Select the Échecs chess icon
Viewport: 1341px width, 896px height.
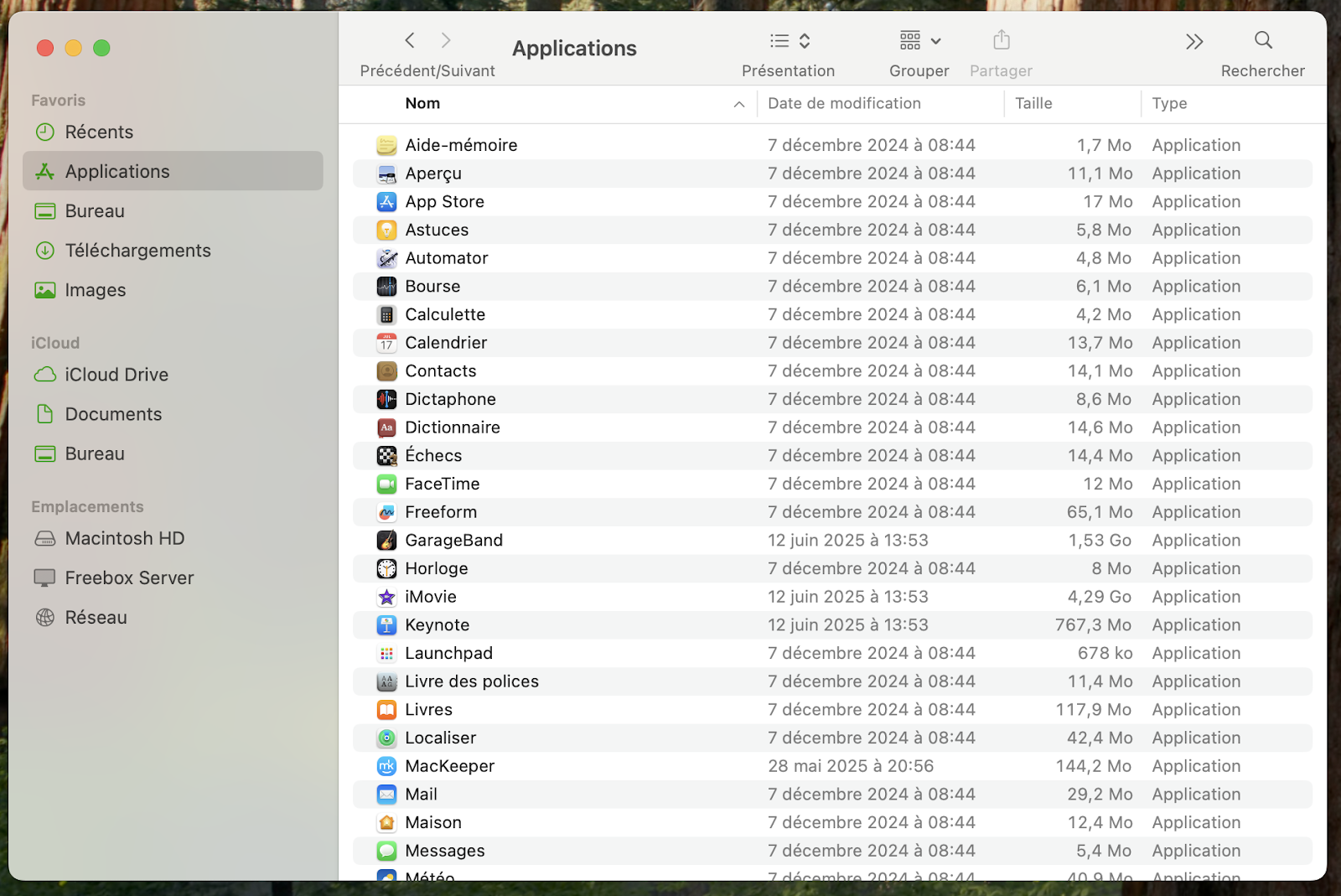click(x=386, y=456)
